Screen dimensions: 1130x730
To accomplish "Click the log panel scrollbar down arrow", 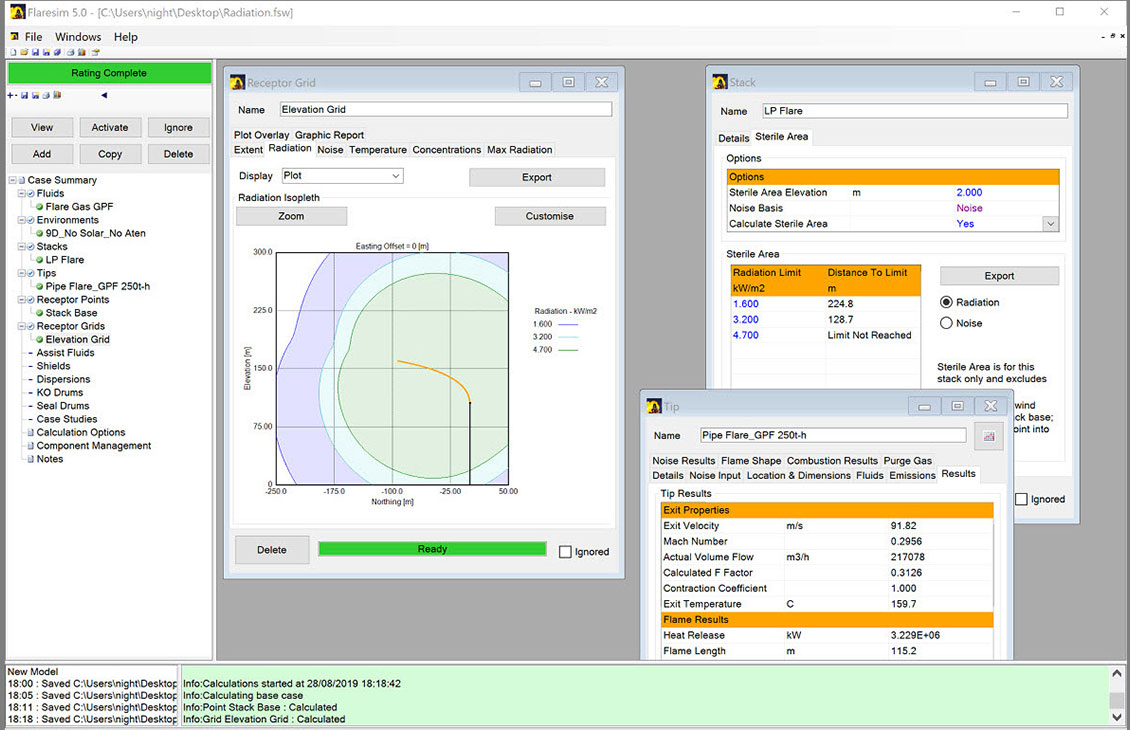I will [1116, 717].
